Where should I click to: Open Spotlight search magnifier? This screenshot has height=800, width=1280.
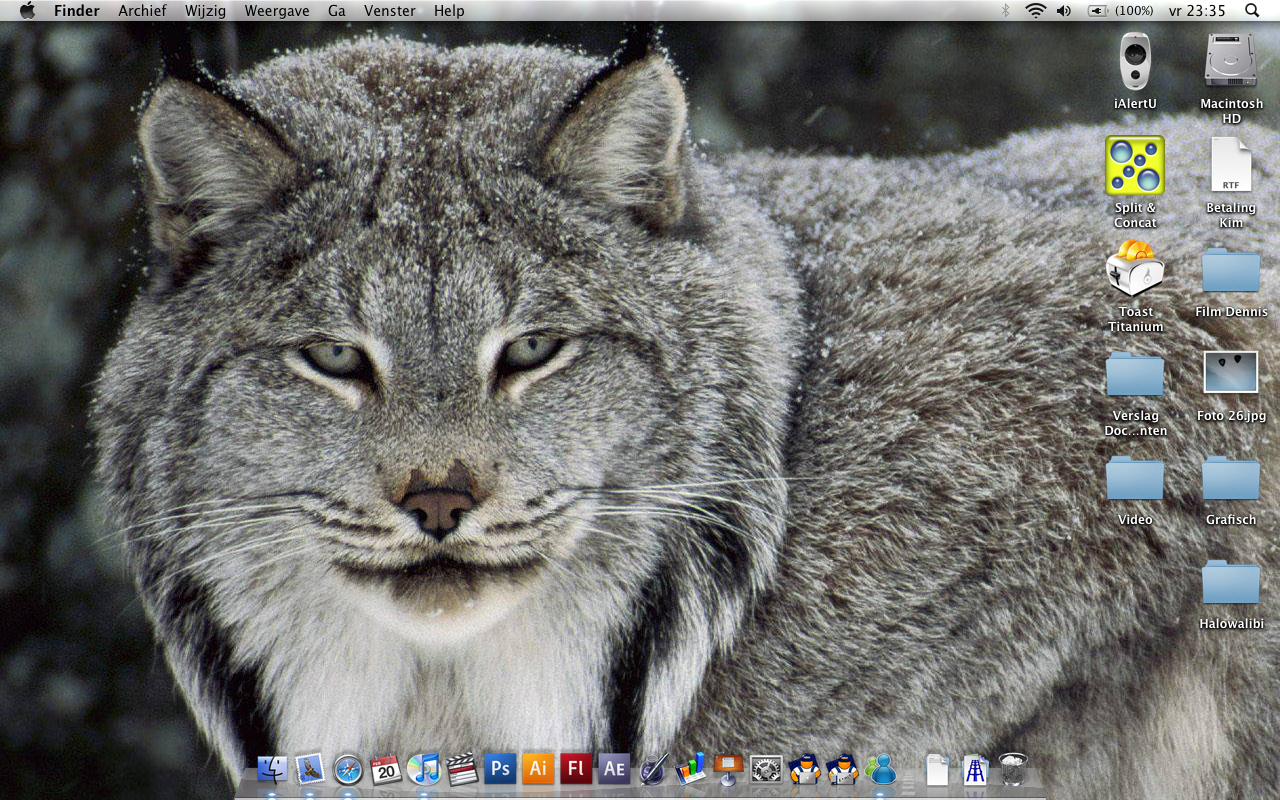[1252, 10]
